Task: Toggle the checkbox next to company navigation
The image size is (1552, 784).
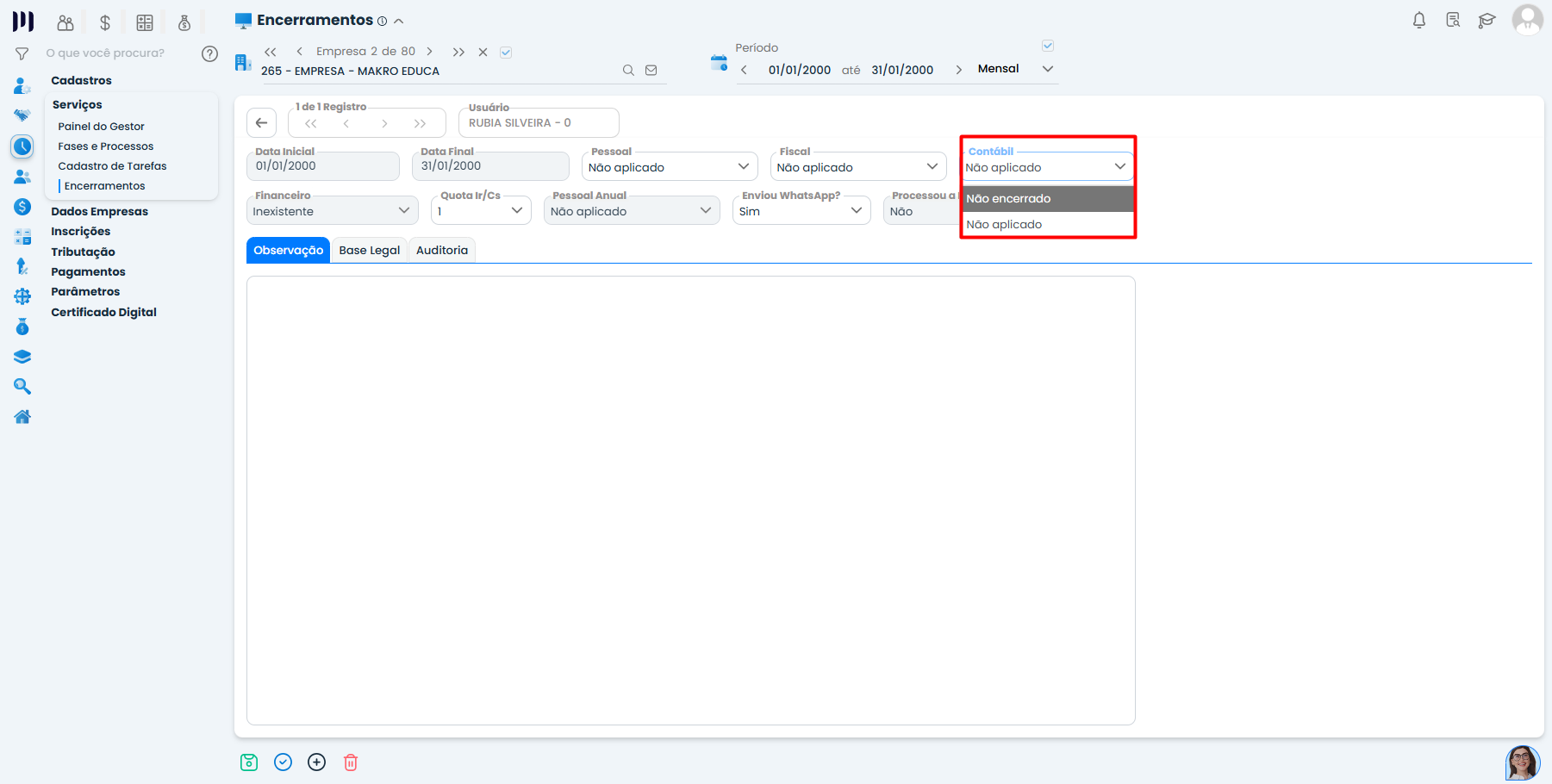Action: point(506,53)
